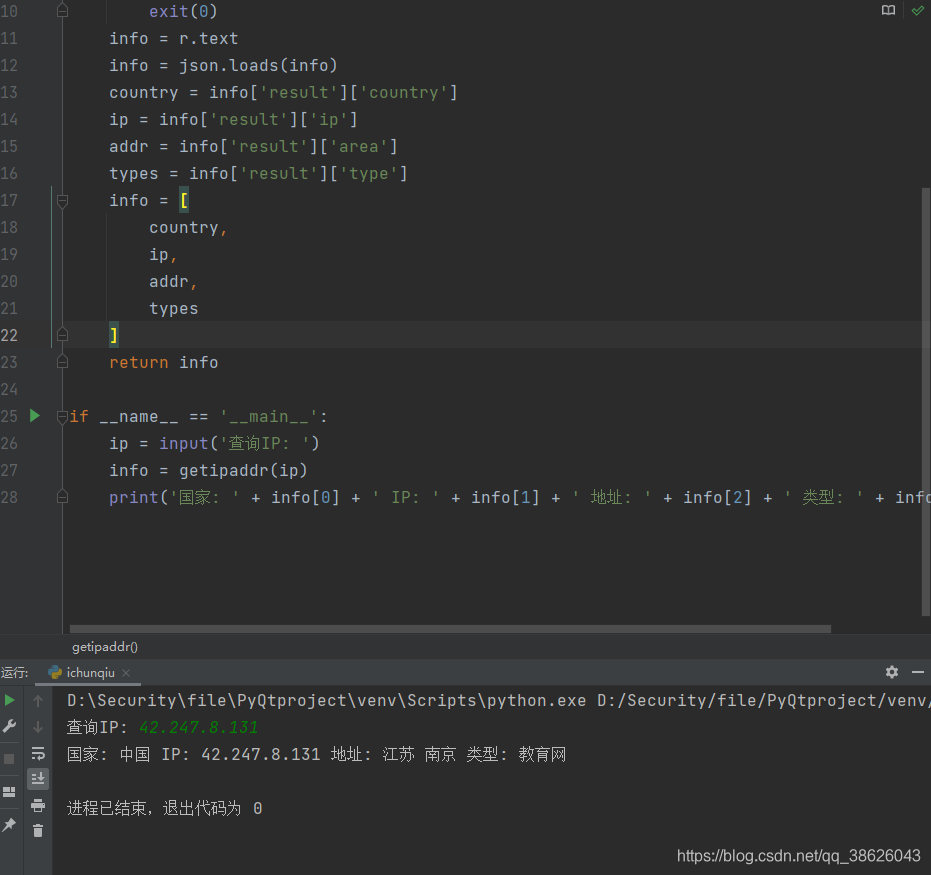The width and height of the screenshot is (931, 875).
Task: Open run configuration wrench icon
Action: 10,726
